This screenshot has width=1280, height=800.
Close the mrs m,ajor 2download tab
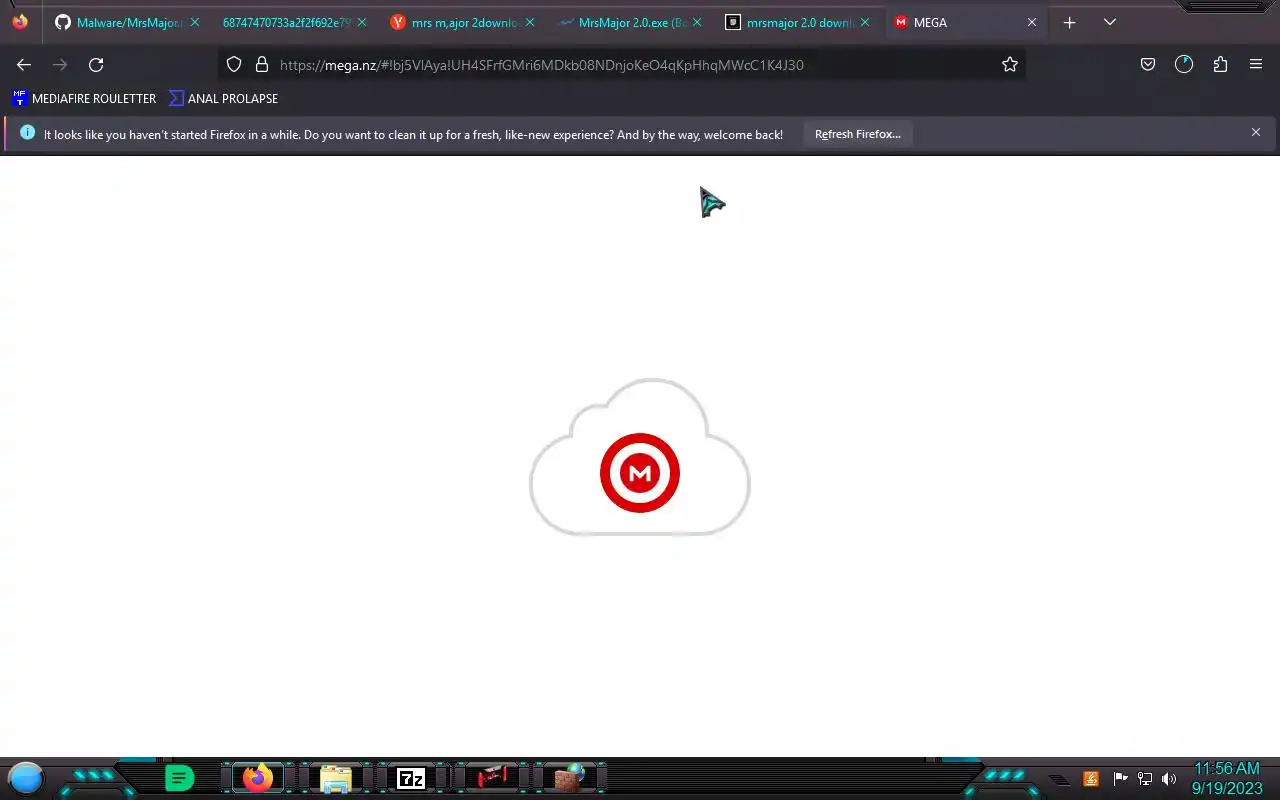(x=529, y=22)
